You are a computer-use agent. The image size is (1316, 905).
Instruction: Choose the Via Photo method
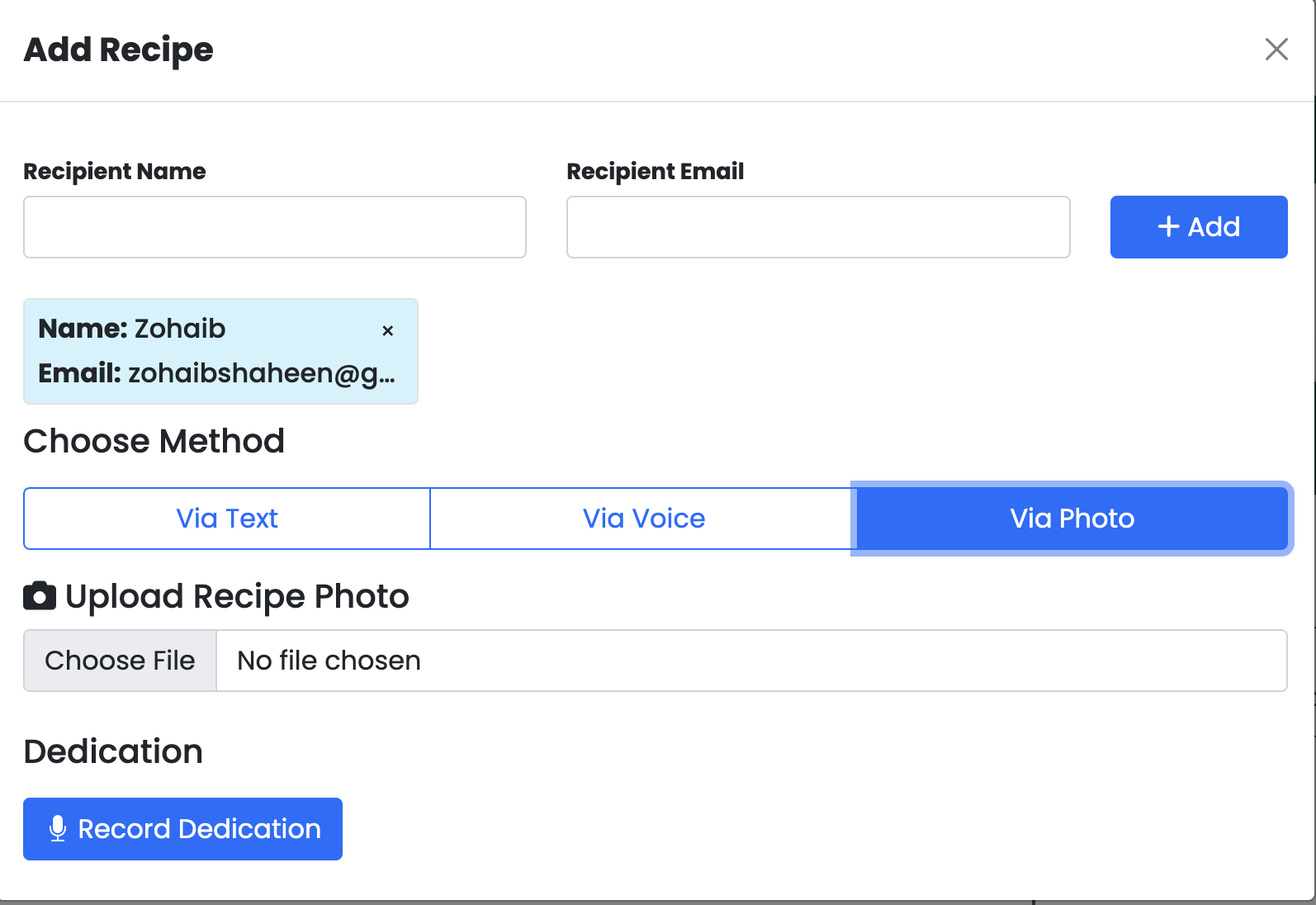click(x=1072, y=519)
